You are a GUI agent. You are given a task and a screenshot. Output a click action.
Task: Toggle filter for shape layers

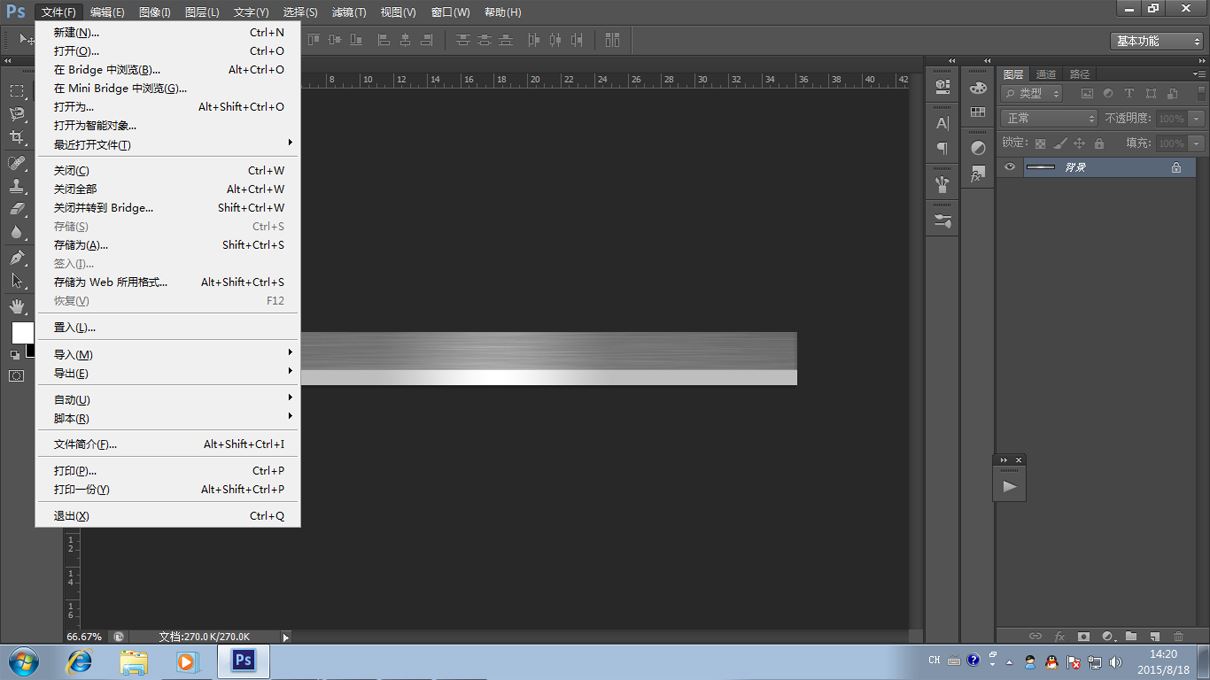pyautogui.click(x=1150, y=93)
